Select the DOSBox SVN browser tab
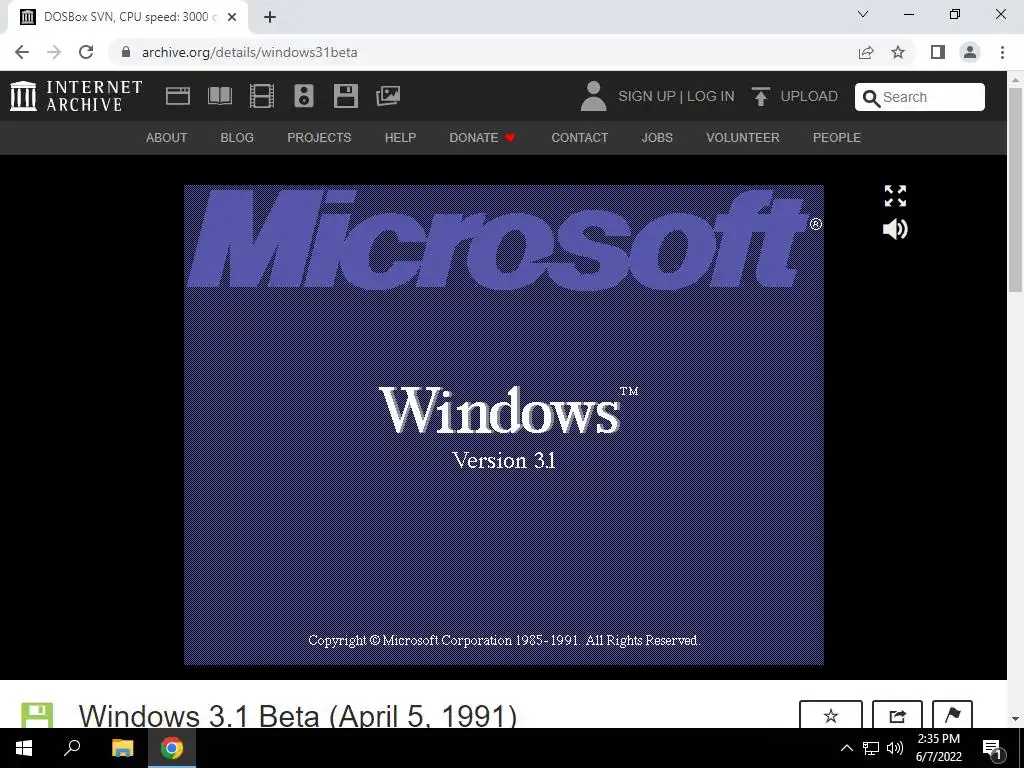The image size is (1024, 768). coord(127,17)
